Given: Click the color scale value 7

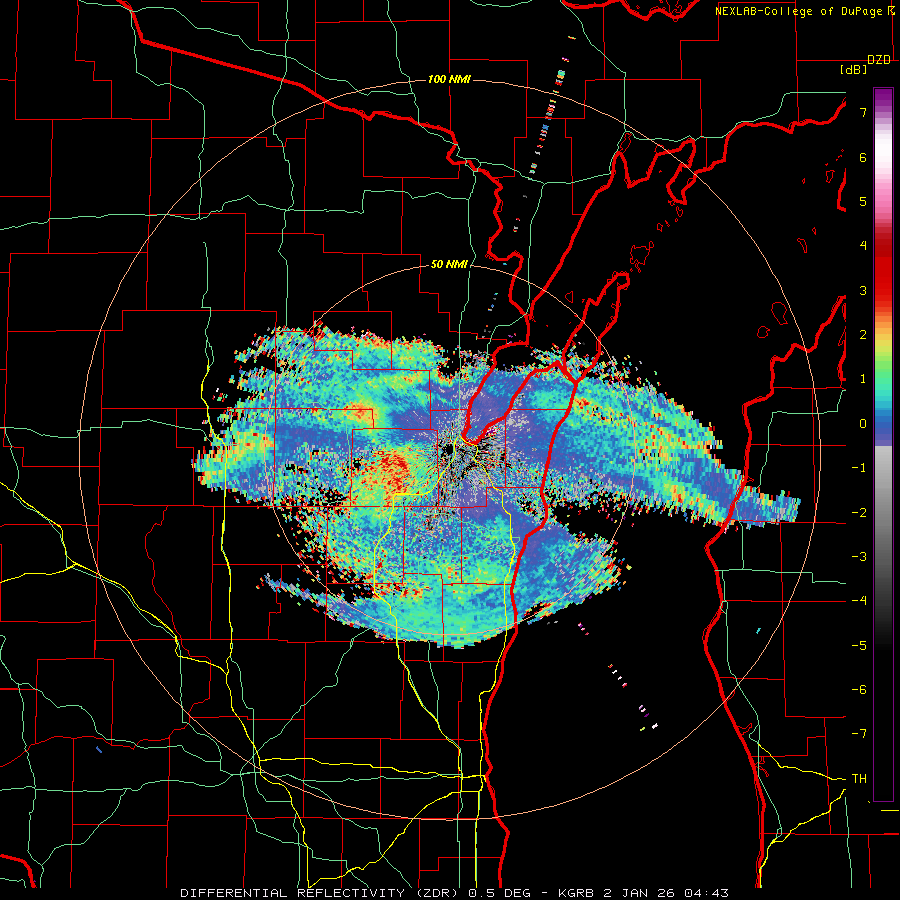Looking at the screenshot, I should pos(863,112).
